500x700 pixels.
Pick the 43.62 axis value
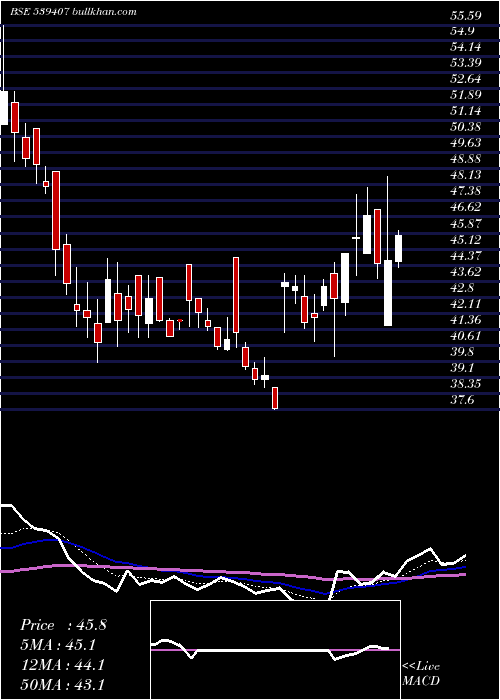466,271
